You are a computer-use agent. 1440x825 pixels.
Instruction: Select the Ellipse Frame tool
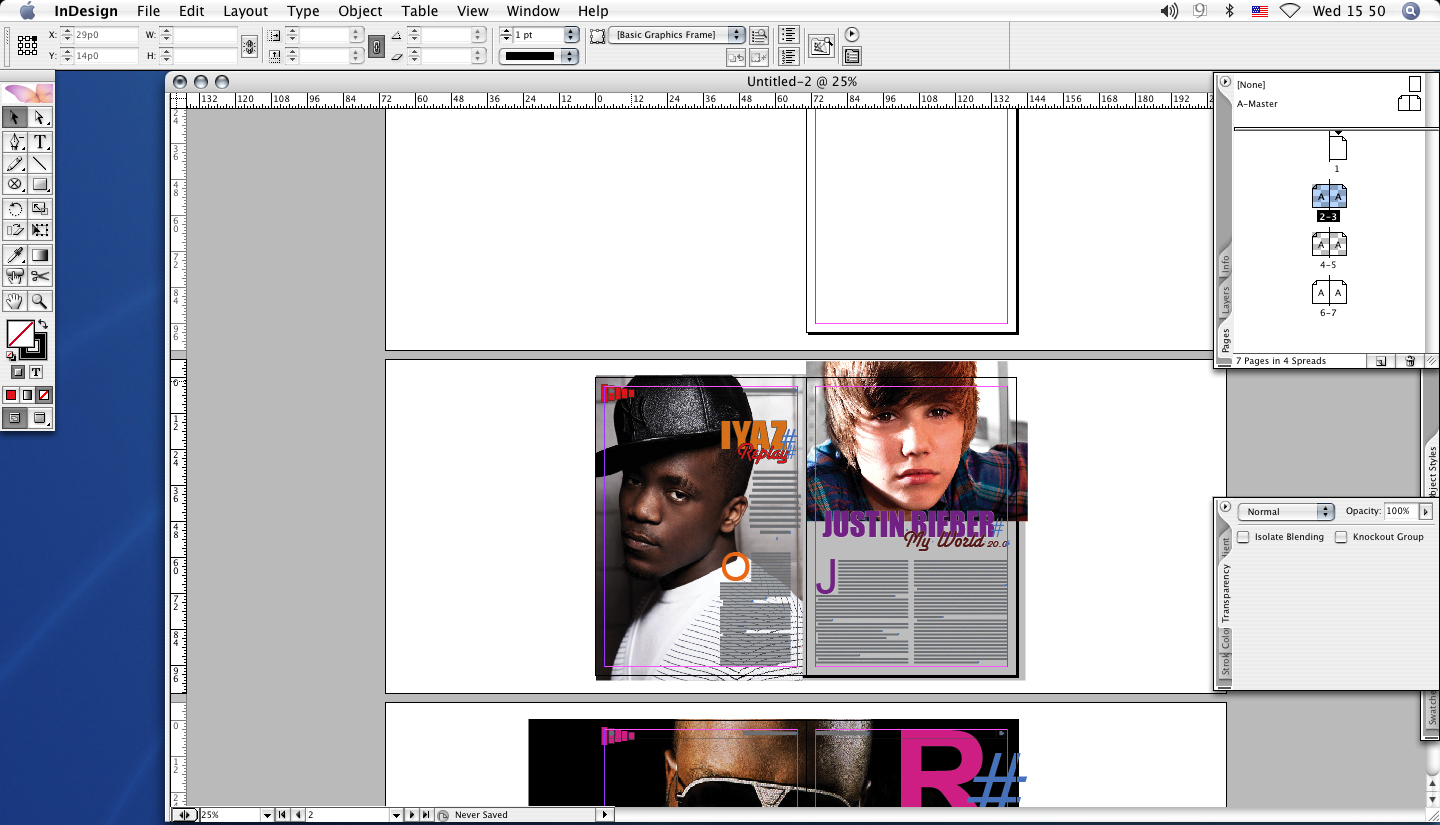click(x=15, y=184)
